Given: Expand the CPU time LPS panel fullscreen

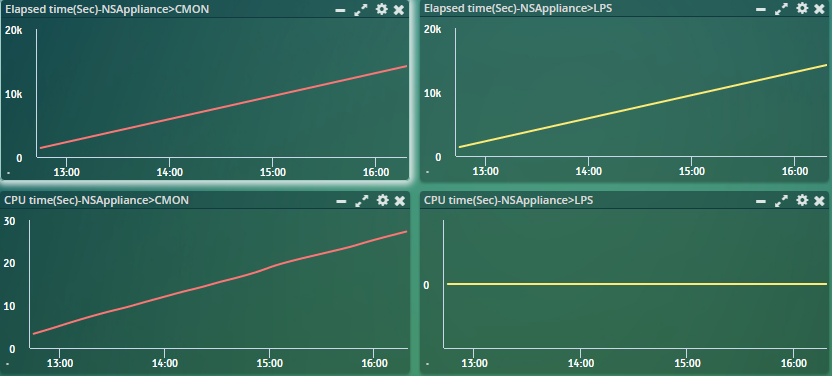Looking at the screenshot, I should [782, 200].
